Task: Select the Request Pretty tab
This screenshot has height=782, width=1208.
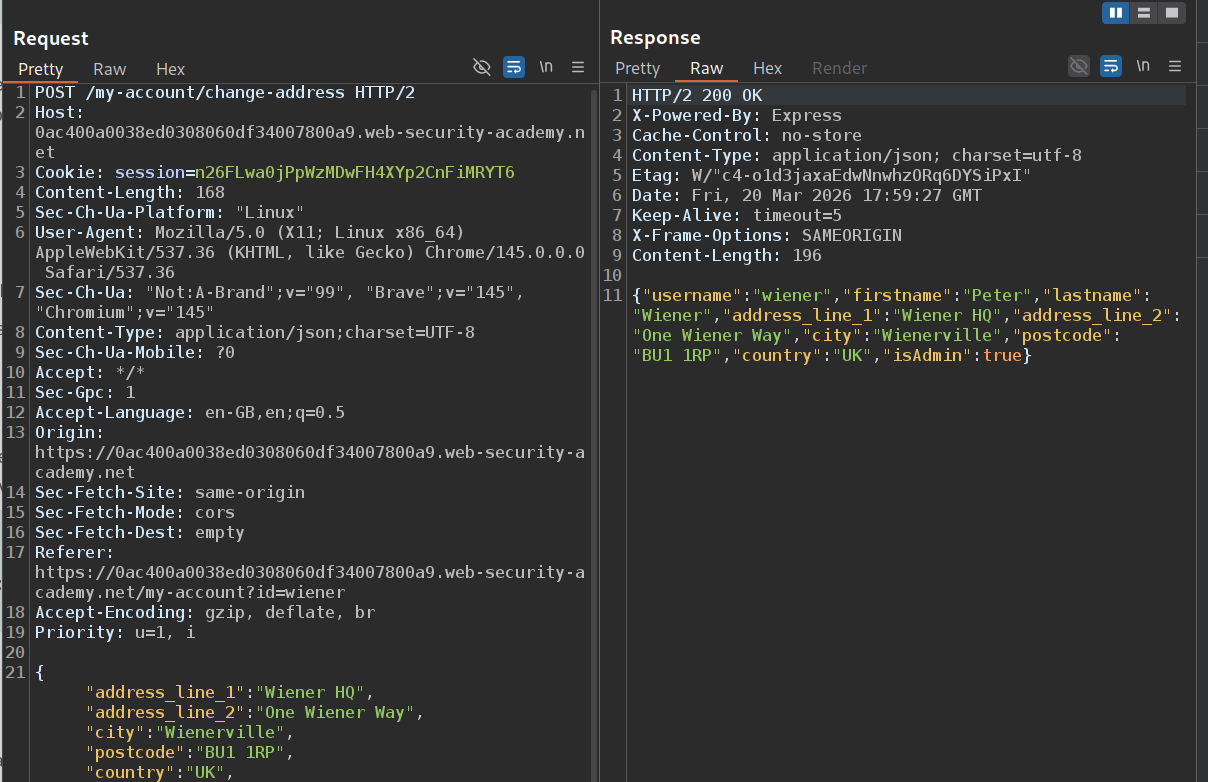Action: click(x=41, y=69)
